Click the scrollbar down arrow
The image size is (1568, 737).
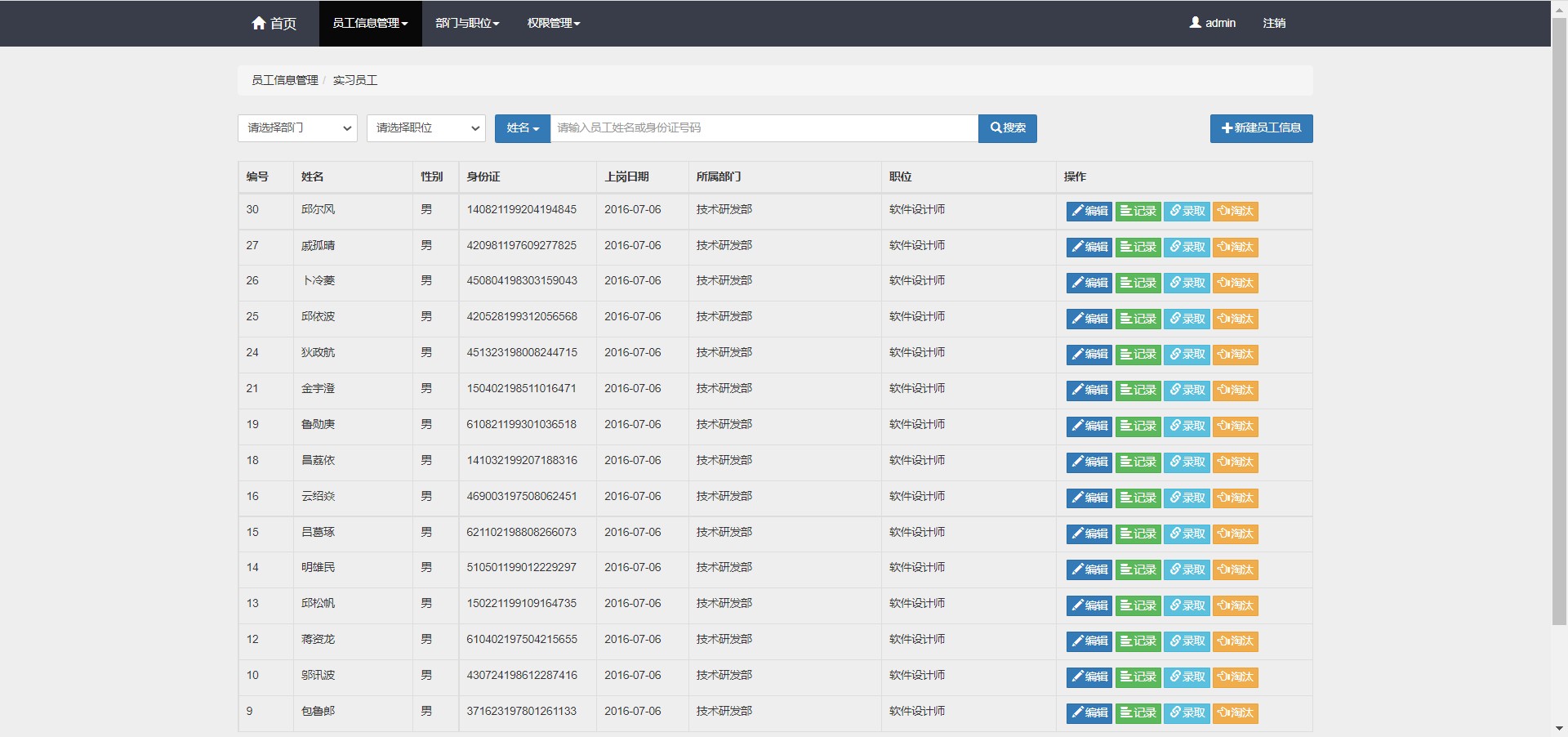(1559, 729)
